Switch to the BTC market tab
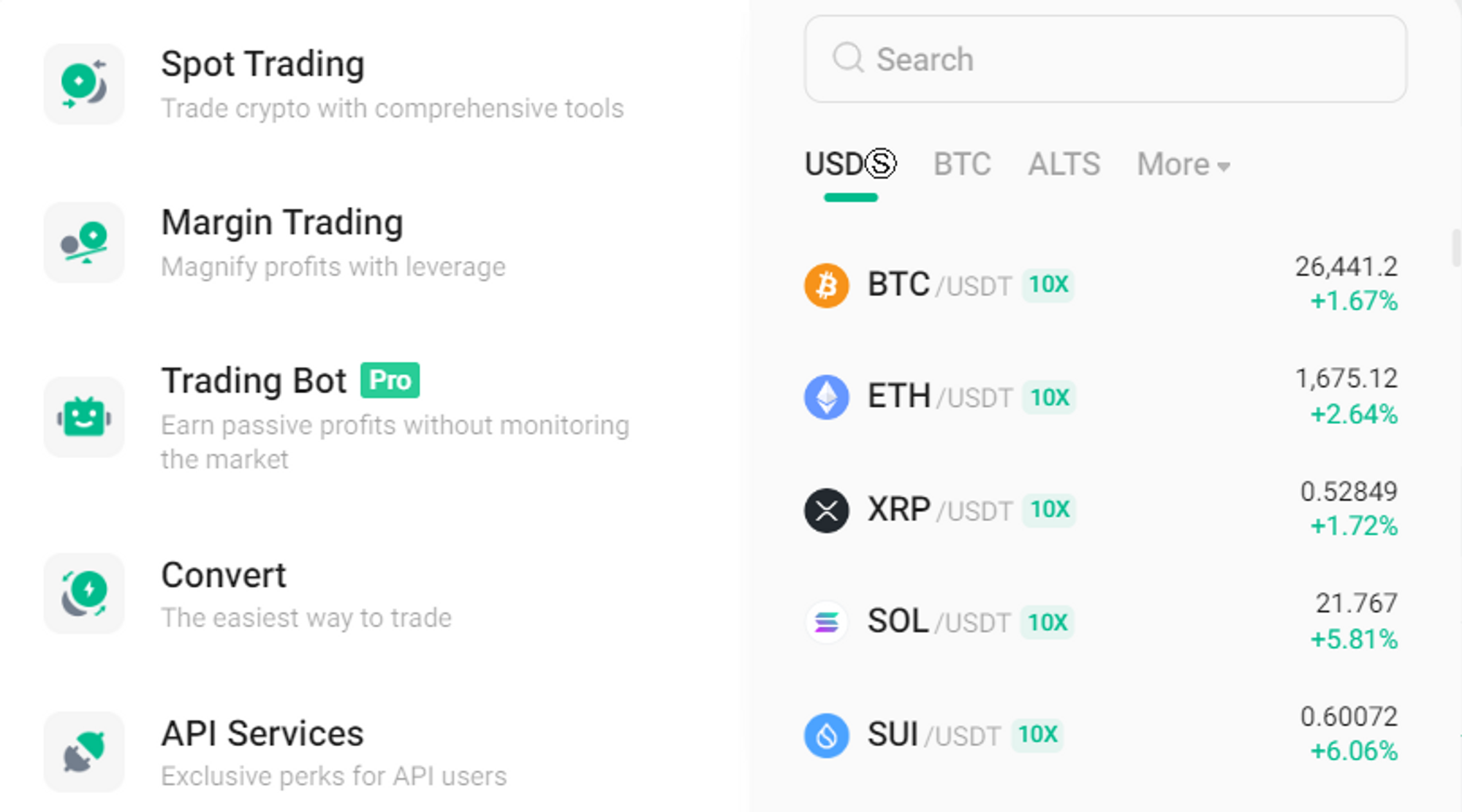 (x=962, y=164)
